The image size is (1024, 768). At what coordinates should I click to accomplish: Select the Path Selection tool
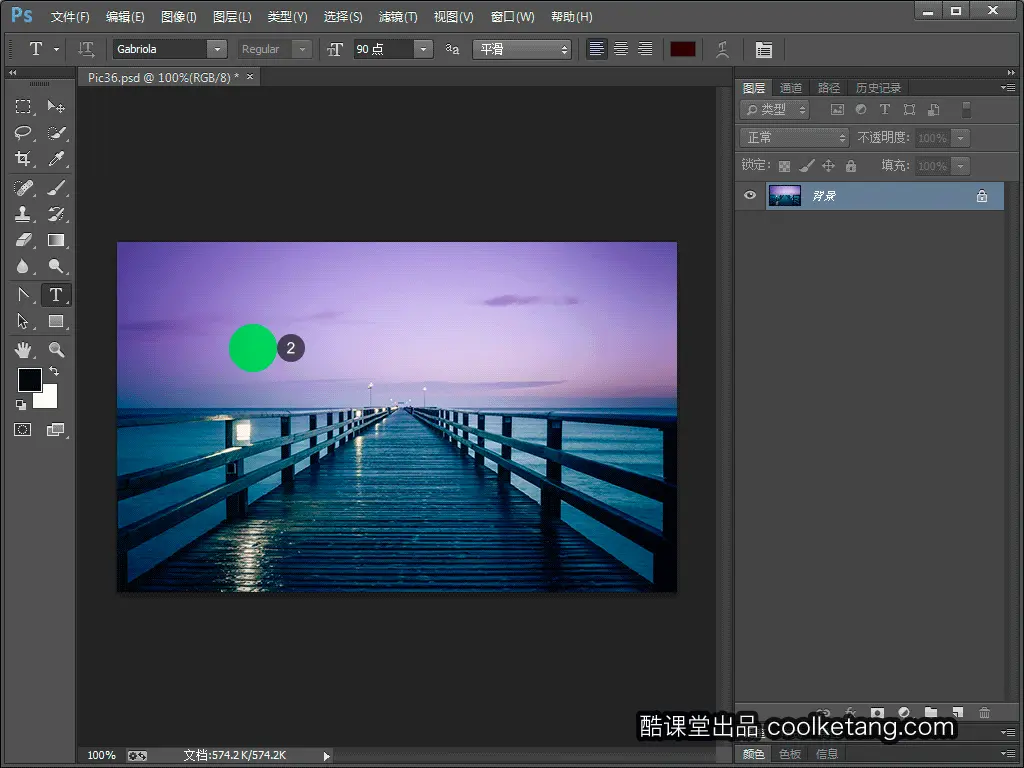click(24, 321)
